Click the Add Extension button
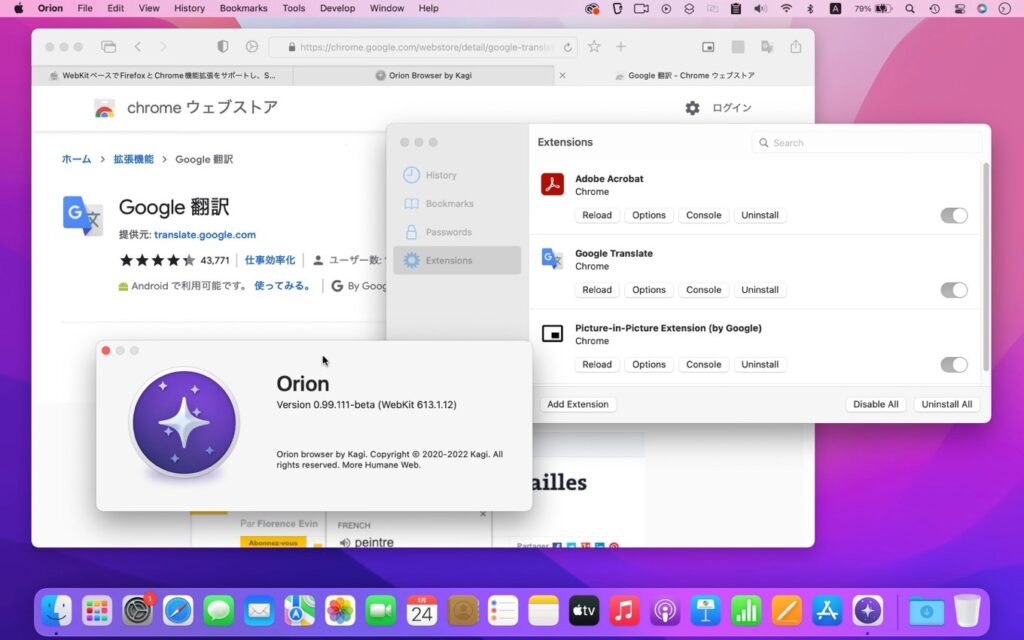 [578, 404]
